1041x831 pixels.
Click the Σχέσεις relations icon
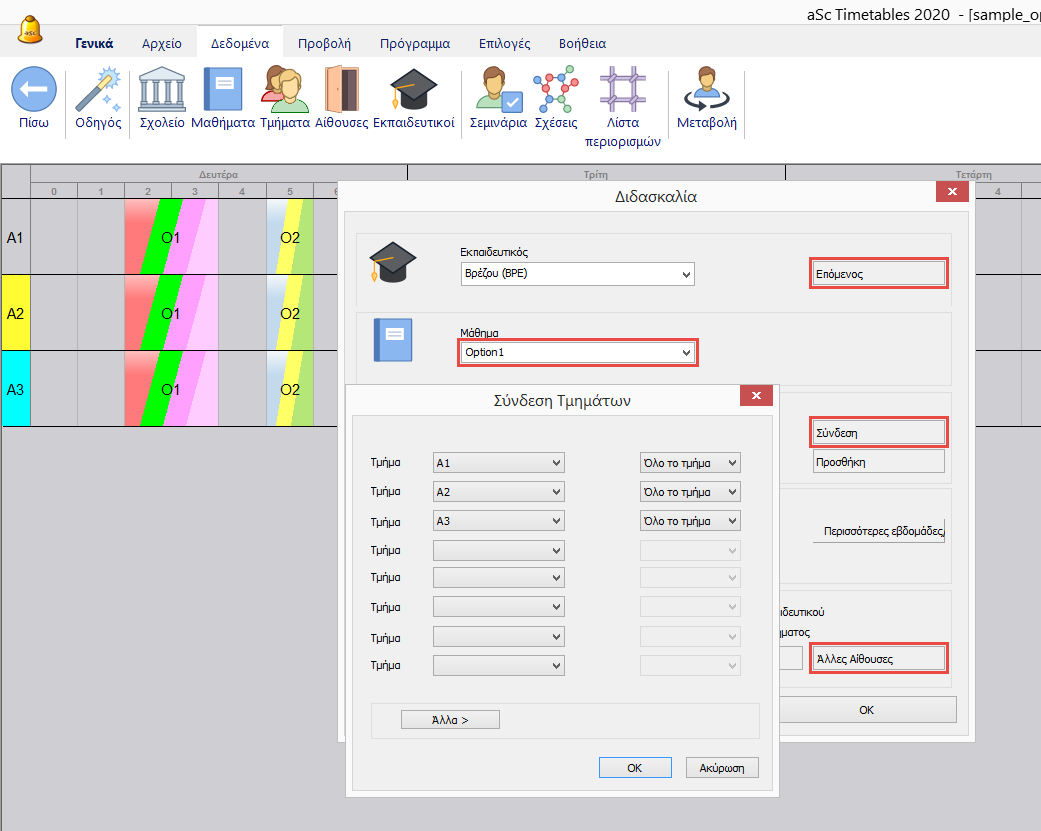[x=555, y=90]
